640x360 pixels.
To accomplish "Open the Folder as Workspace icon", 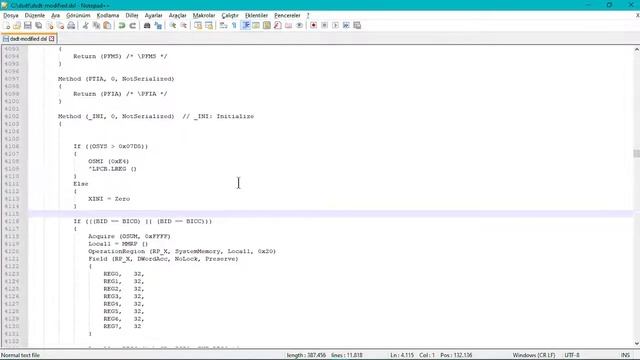I will click(x=289, y=25).
